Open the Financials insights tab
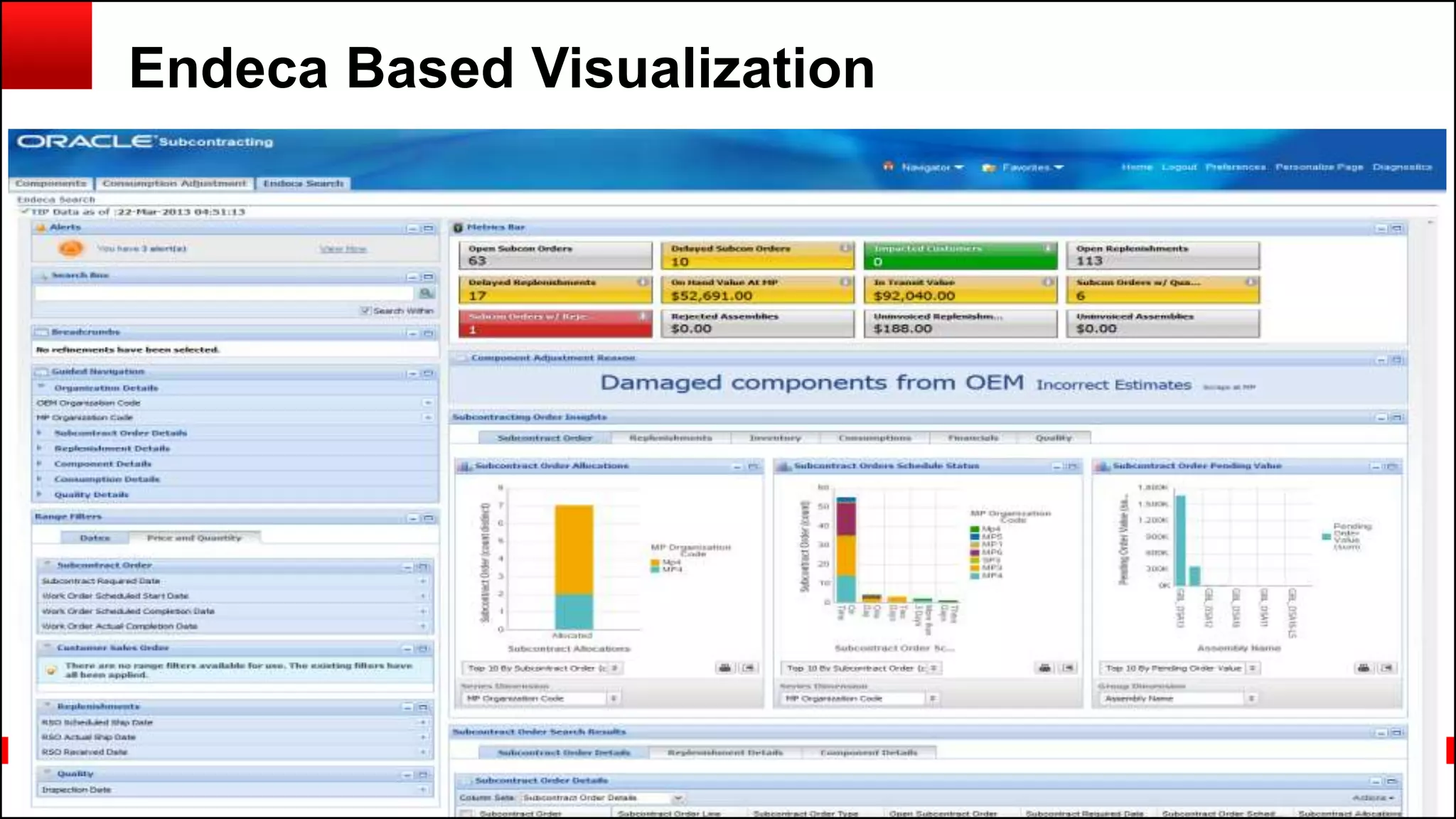This screenshot has width=1456, height=819. pyautogui.click(x=973, y=438)
